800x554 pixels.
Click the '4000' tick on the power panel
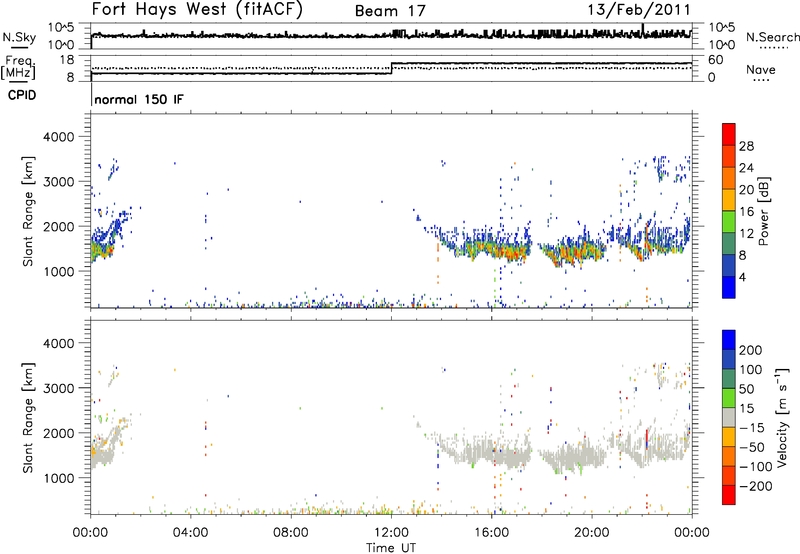click(x=58, y=137)
